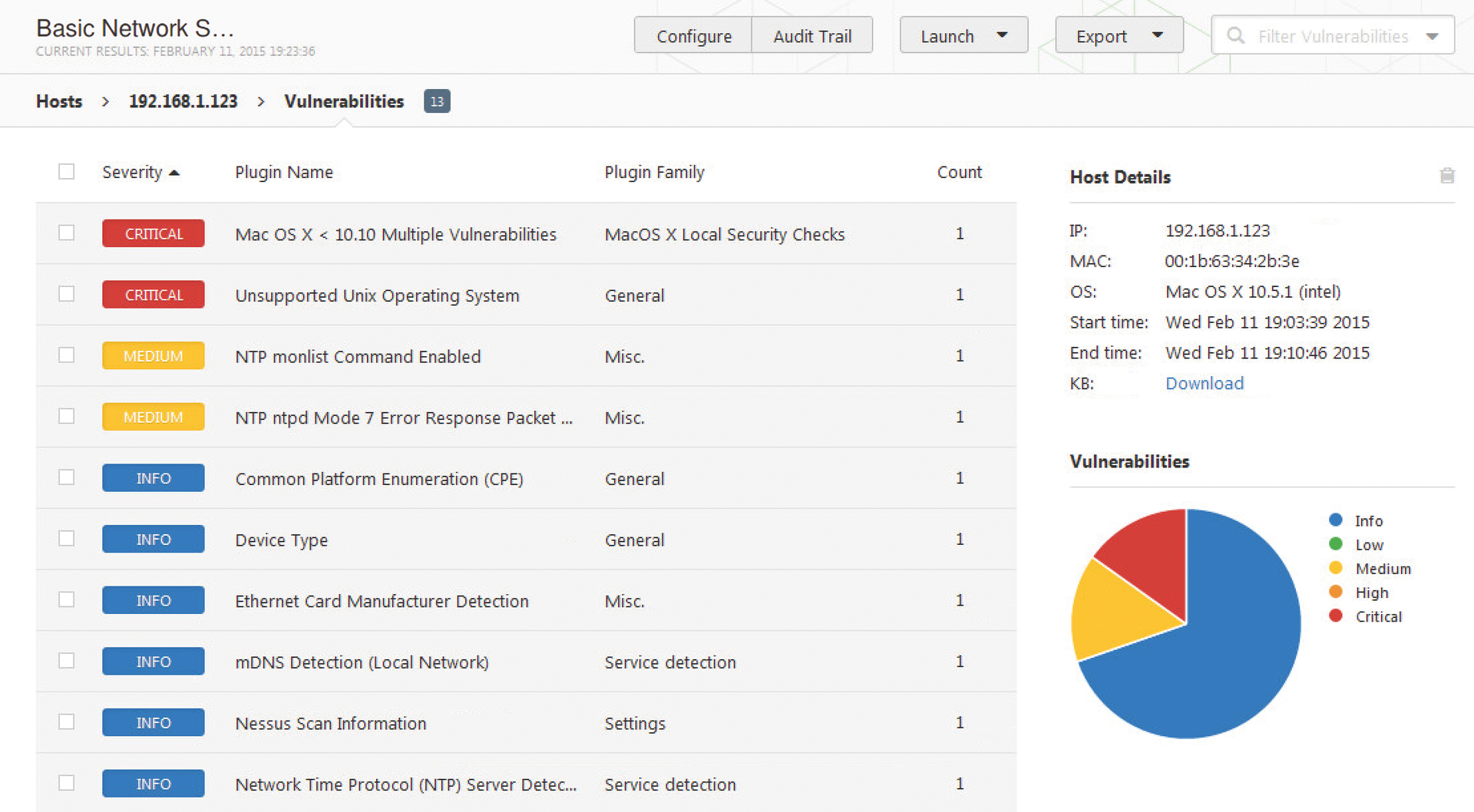Image resolution: width=1474 pixels, height=812 pixels.
Task: Toggle the select-all checkbox in table header
Action: point(67,172)
